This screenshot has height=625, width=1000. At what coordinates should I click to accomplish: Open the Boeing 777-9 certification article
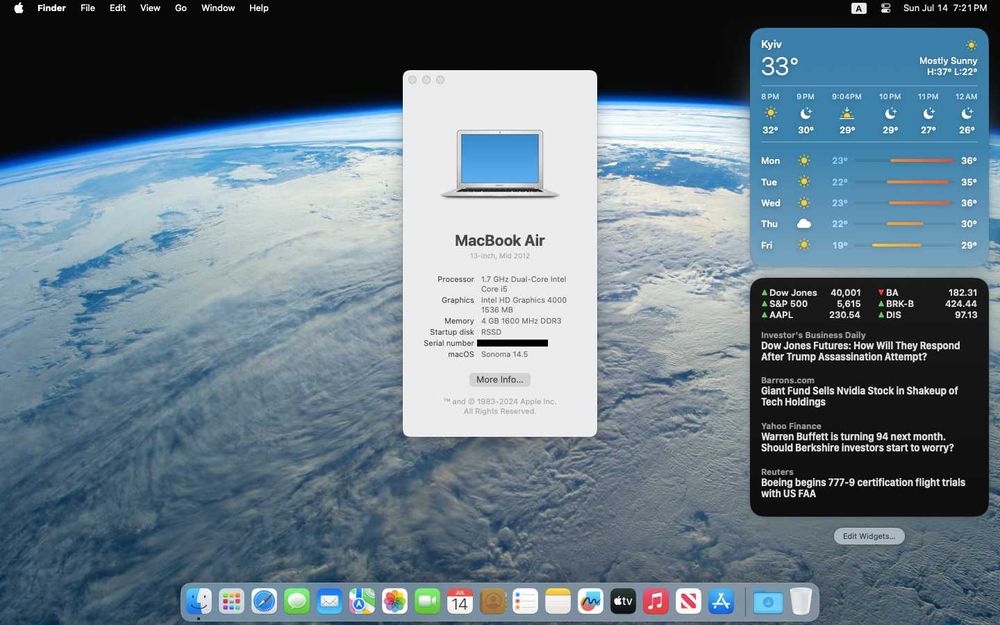pos(863,488)
